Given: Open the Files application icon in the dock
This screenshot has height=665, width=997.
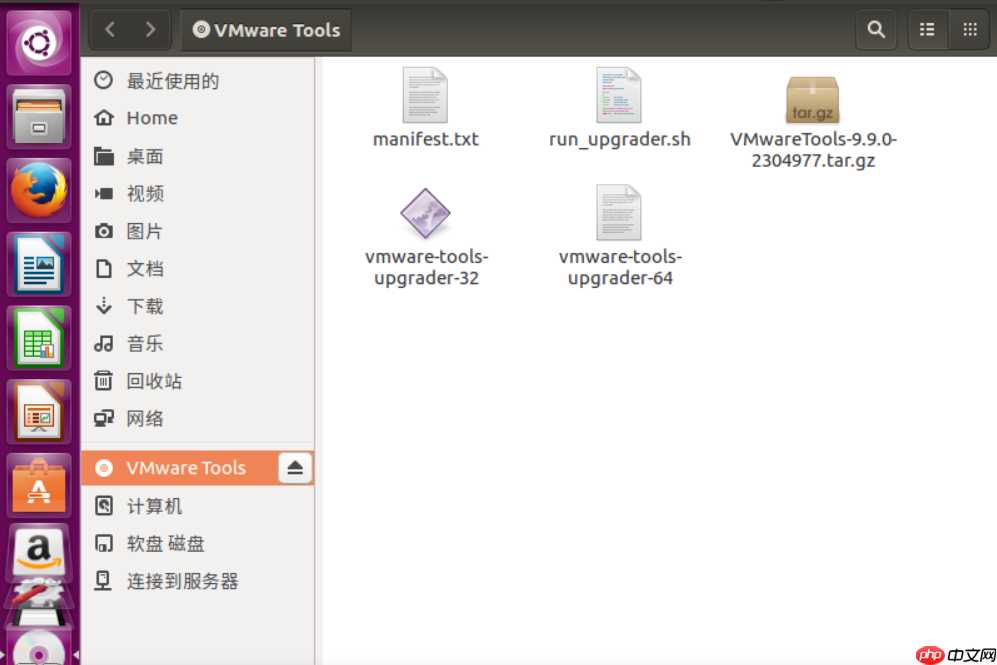Looking at the screenshot, I should click(39, 116).
